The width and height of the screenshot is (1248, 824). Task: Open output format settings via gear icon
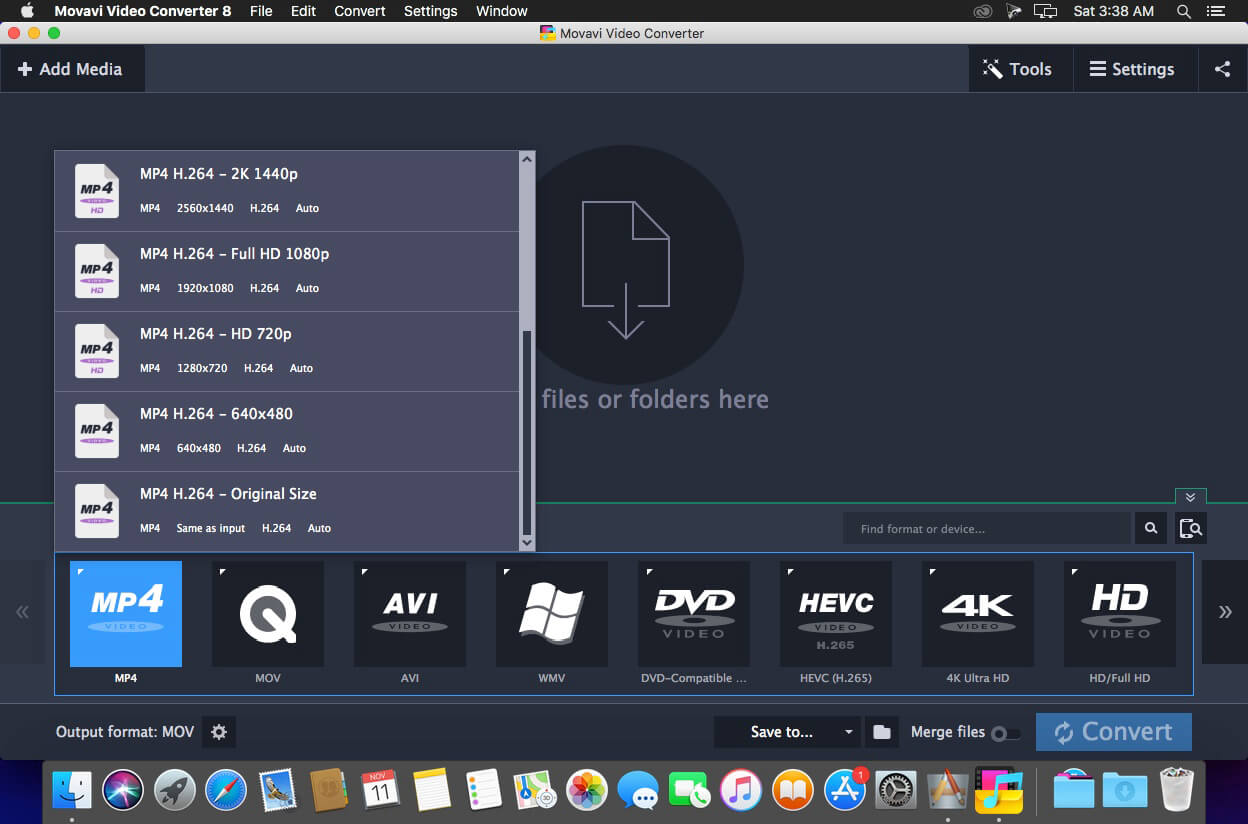(218, 731)
